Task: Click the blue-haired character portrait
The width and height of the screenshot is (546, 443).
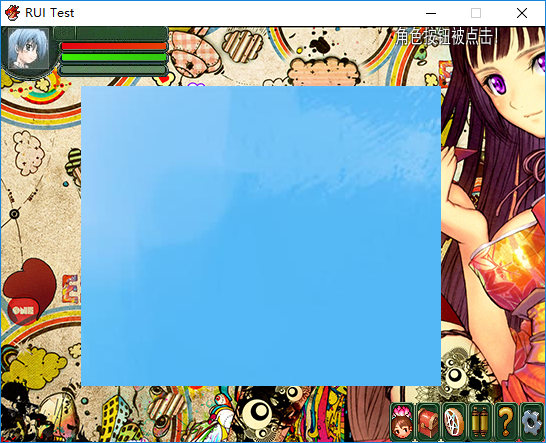Action: point(28,48)
